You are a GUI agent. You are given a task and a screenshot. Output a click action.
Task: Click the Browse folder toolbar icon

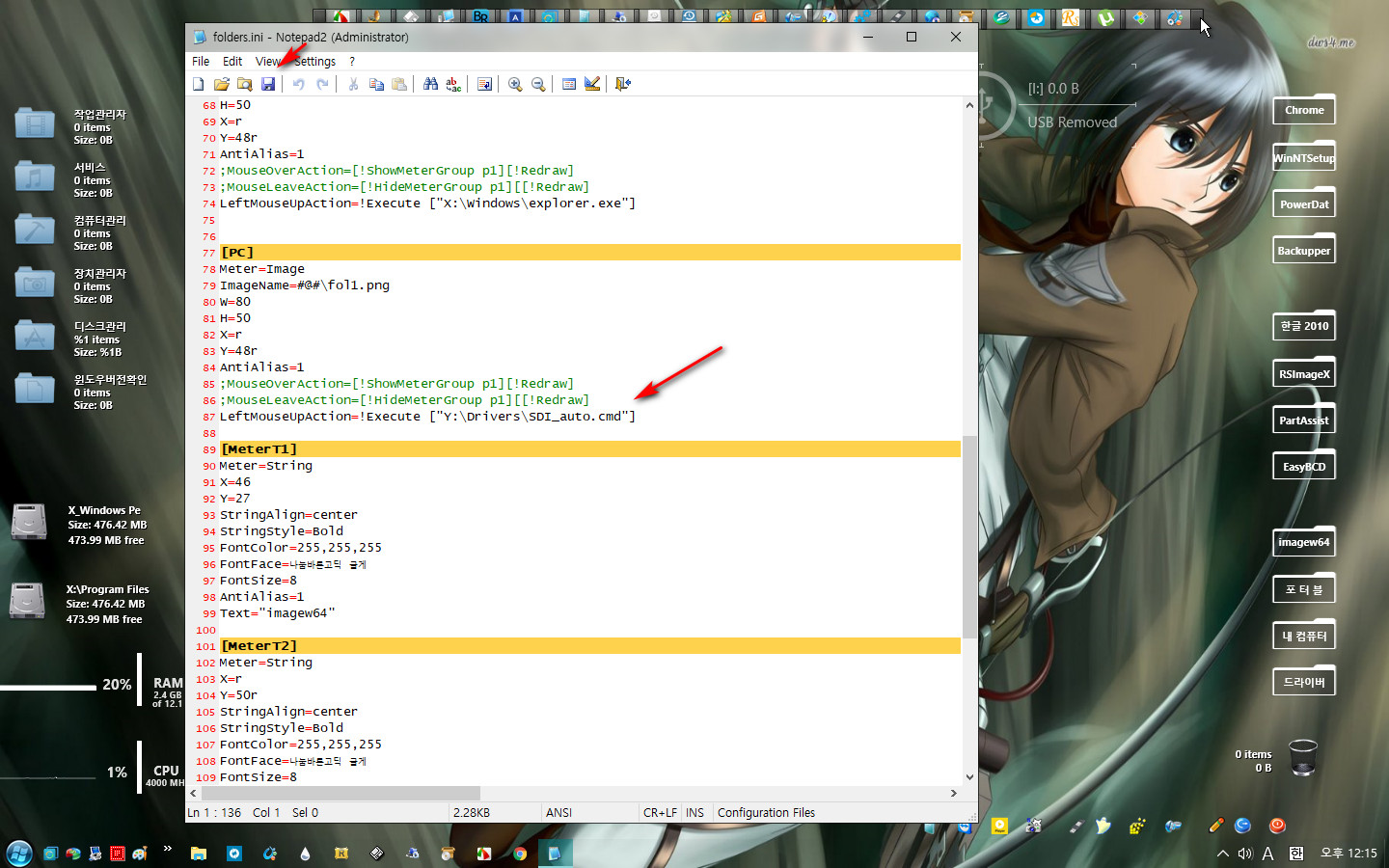(x=245, y=84)
